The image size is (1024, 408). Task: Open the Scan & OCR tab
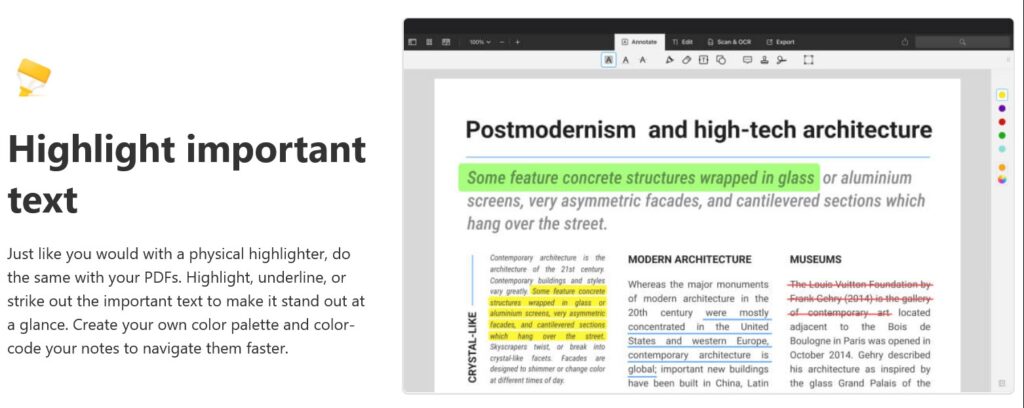[729, 42]
